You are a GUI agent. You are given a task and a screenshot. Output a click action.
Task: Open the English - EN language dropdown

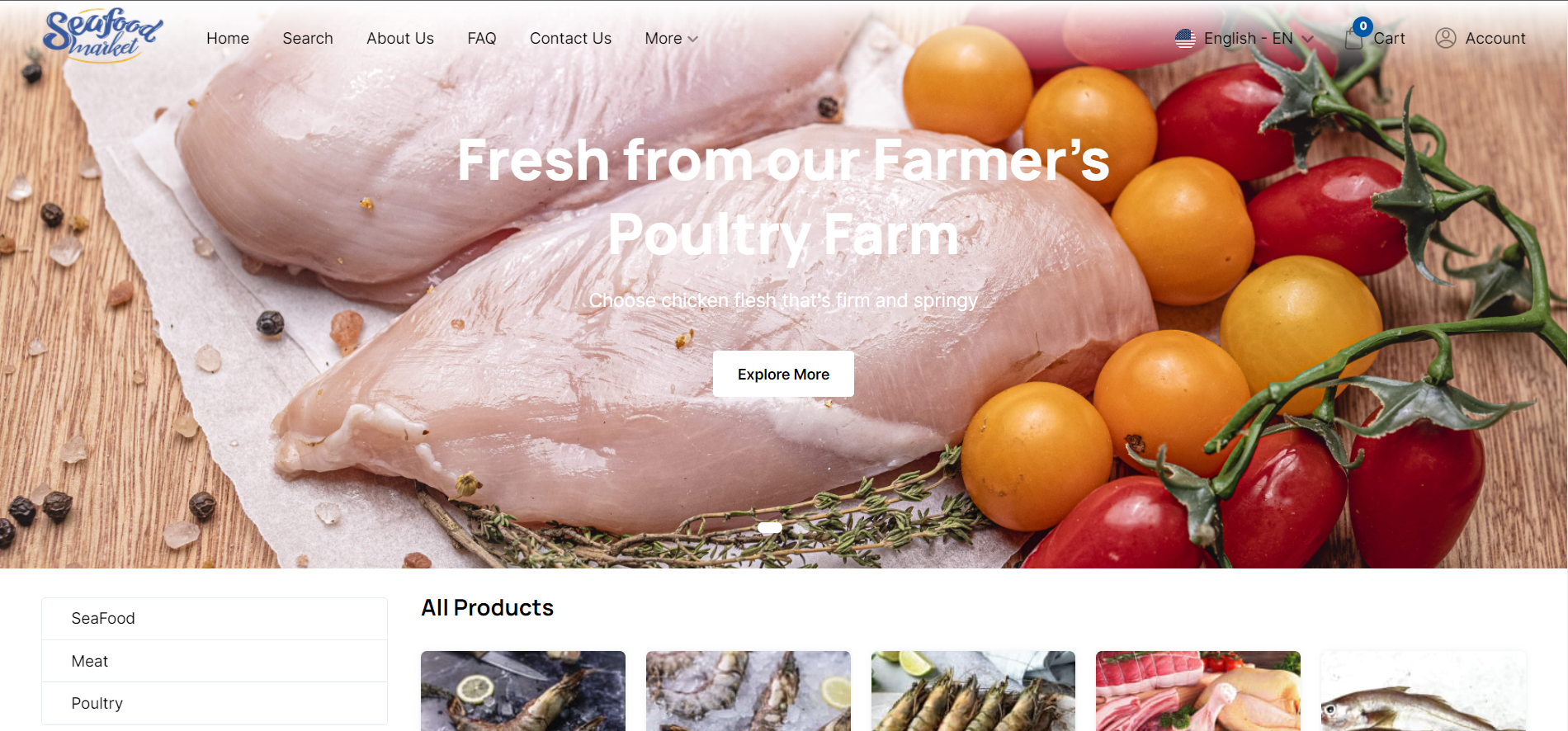pos(1244,39)
